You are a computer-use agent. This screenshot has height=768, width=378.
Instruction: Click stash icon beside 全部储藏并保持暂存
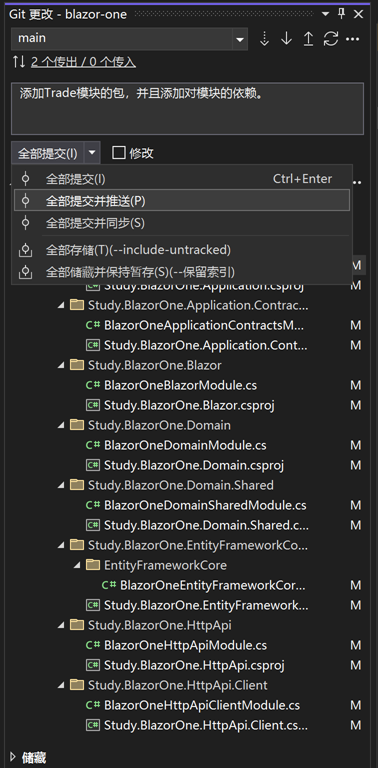click(x=25, y=271)
